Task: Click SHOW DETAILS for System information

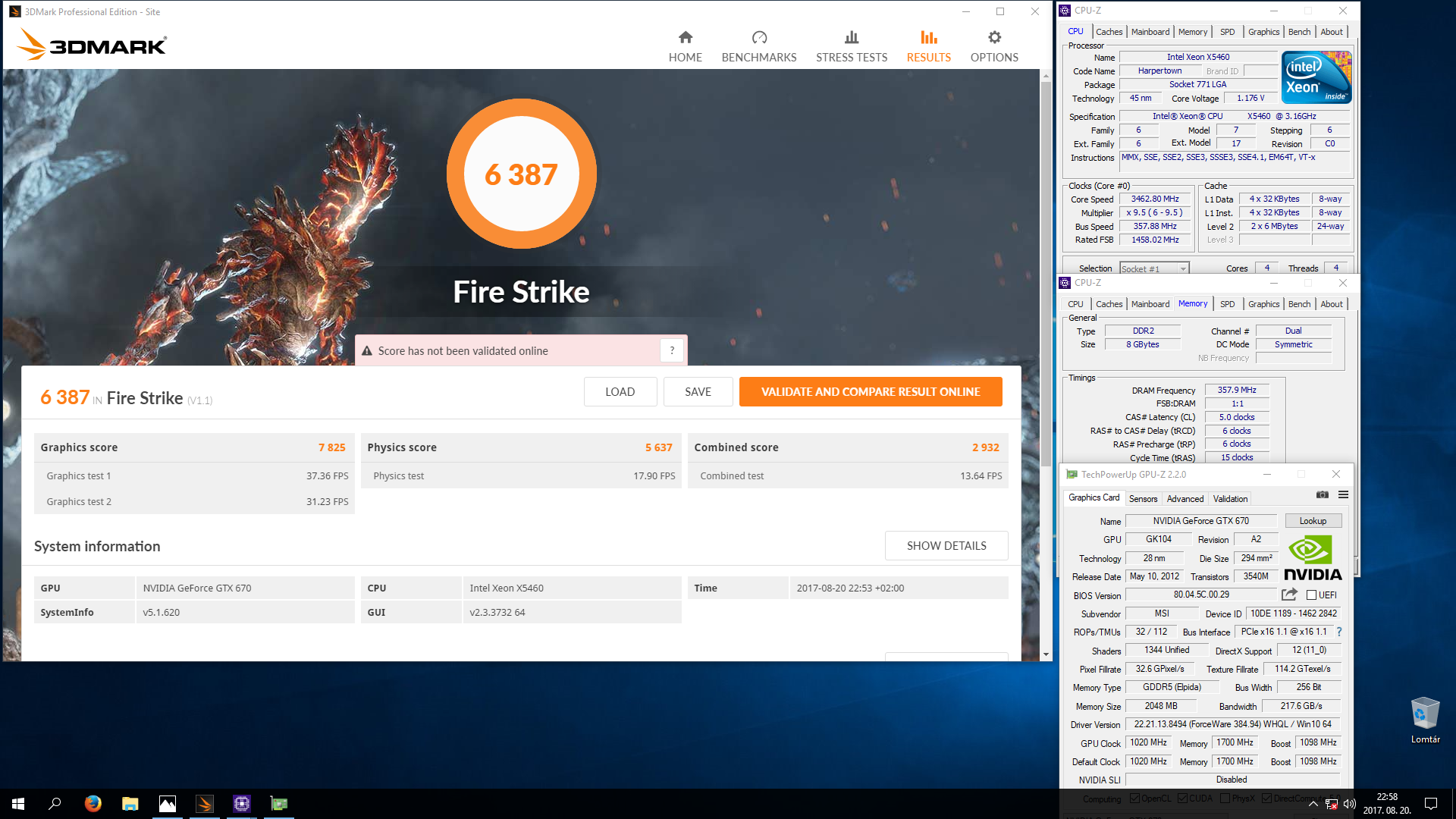Action: pyautogui.click(x=946, y=545)
